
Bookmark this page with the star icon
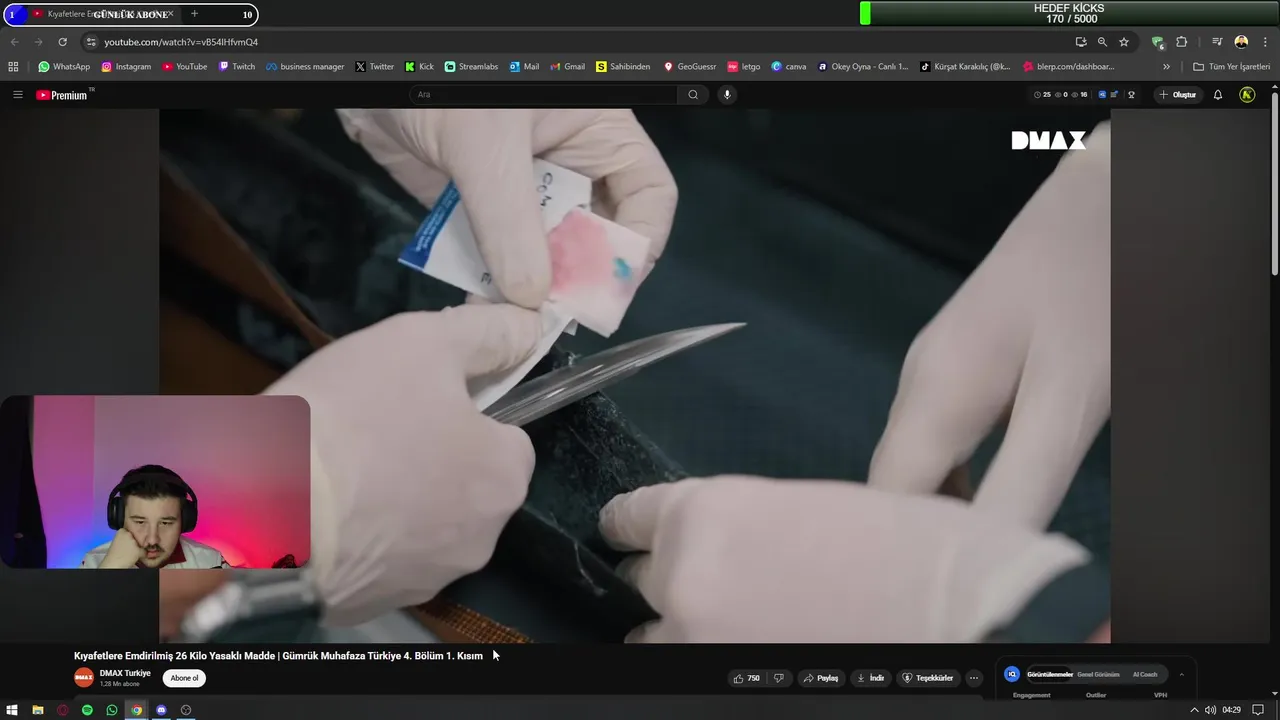pos(1124,42)
